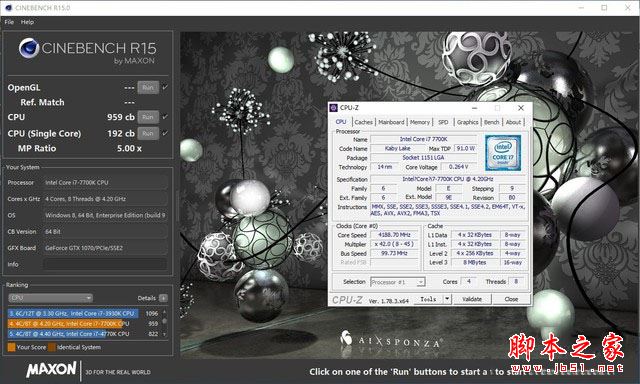
Task: Open the File menu
Action: click(x=9, y=22)
